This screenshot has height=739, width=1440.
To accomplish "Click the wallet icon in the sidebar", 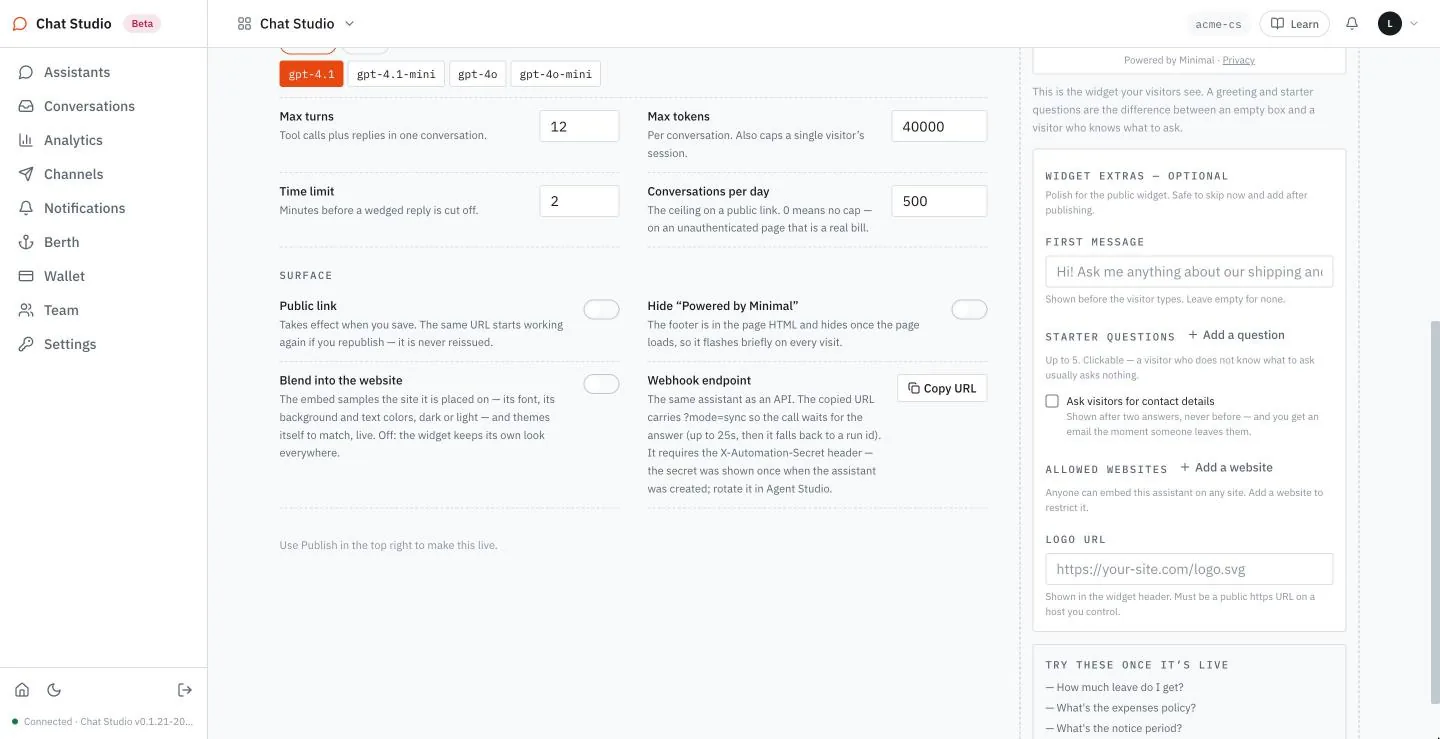I will 26,276.
